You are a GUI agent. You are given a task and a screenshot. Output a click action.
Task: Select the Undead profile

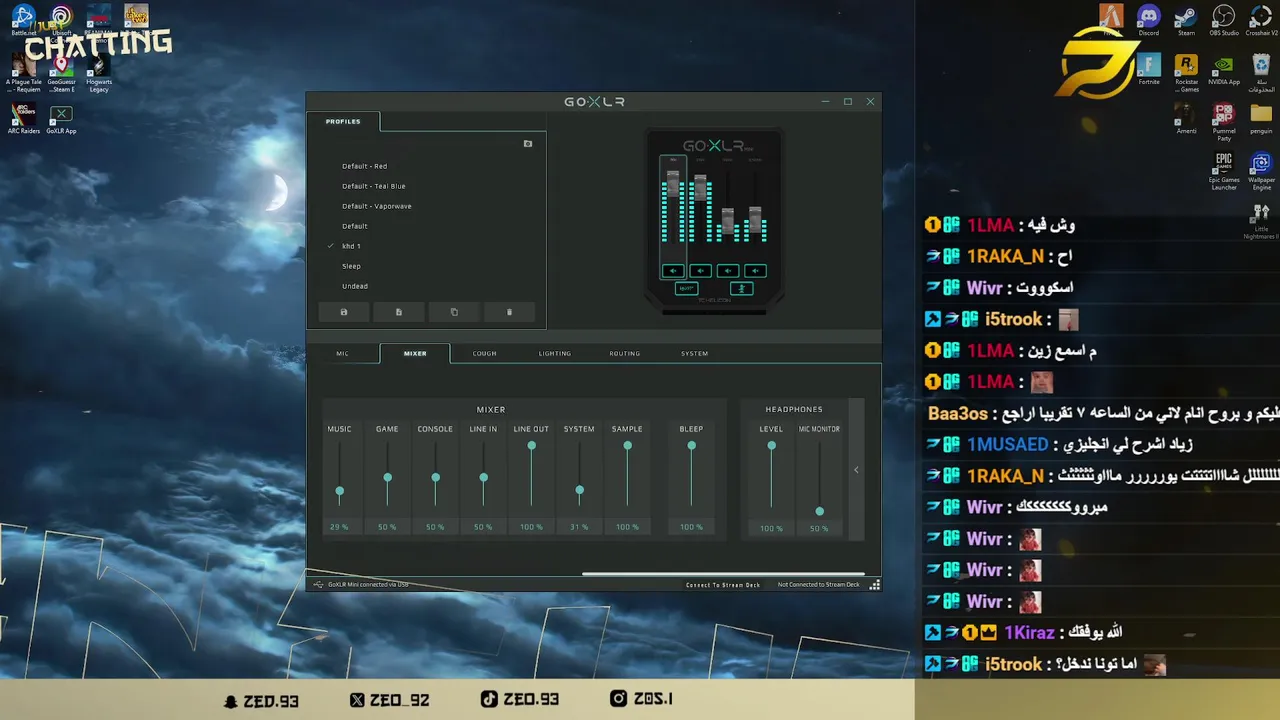pyautogui.click(x=355, y=286)
